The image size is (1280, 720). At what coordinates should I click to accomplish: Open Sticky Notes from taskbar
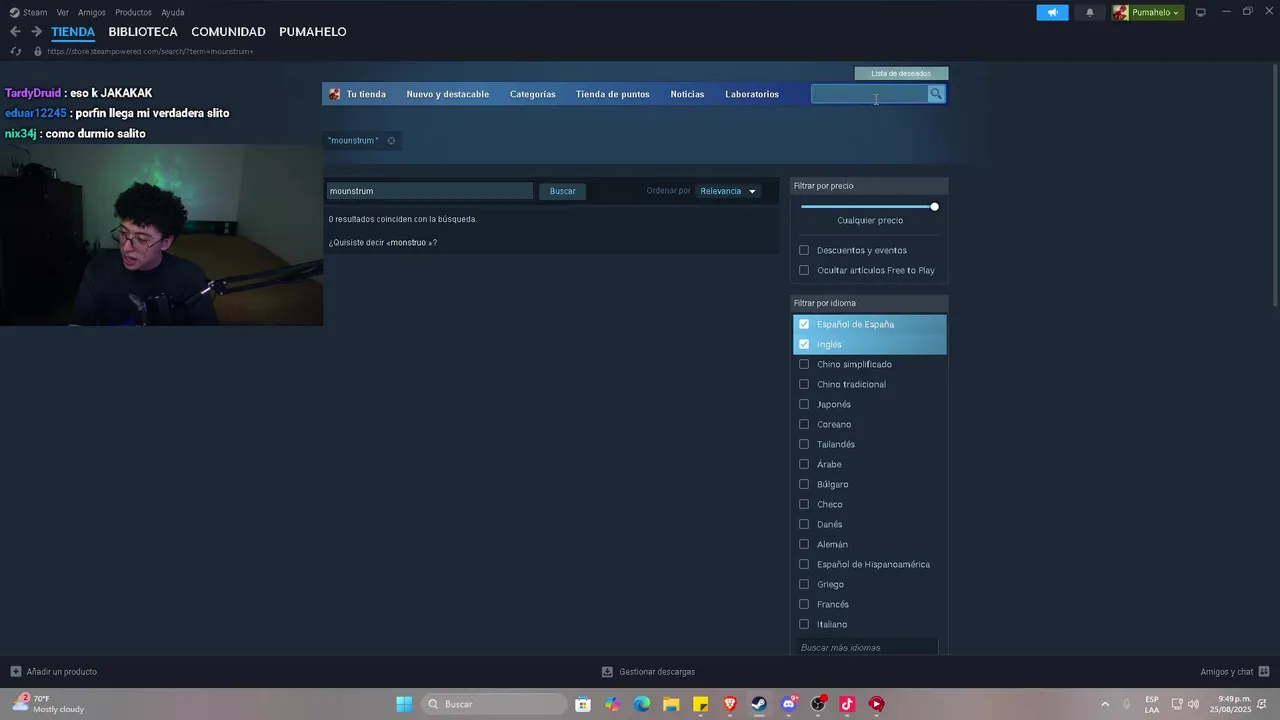pos(701,704)
